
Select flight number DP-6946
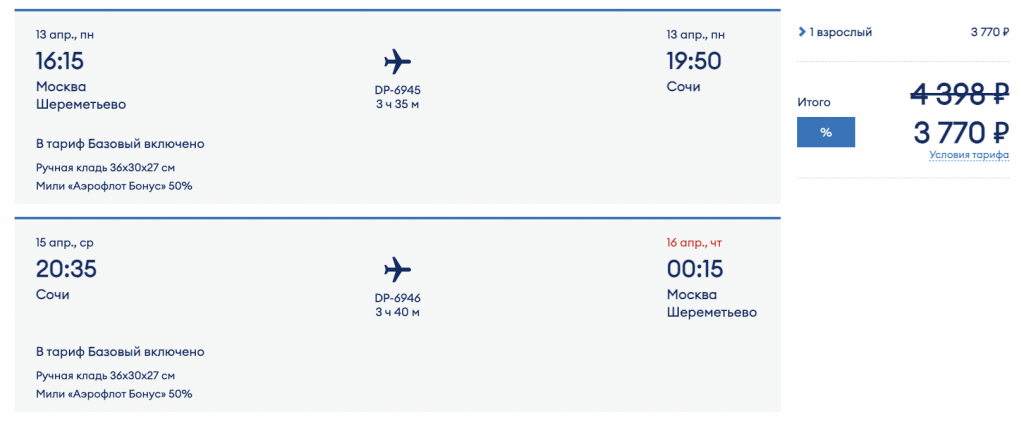397,297
